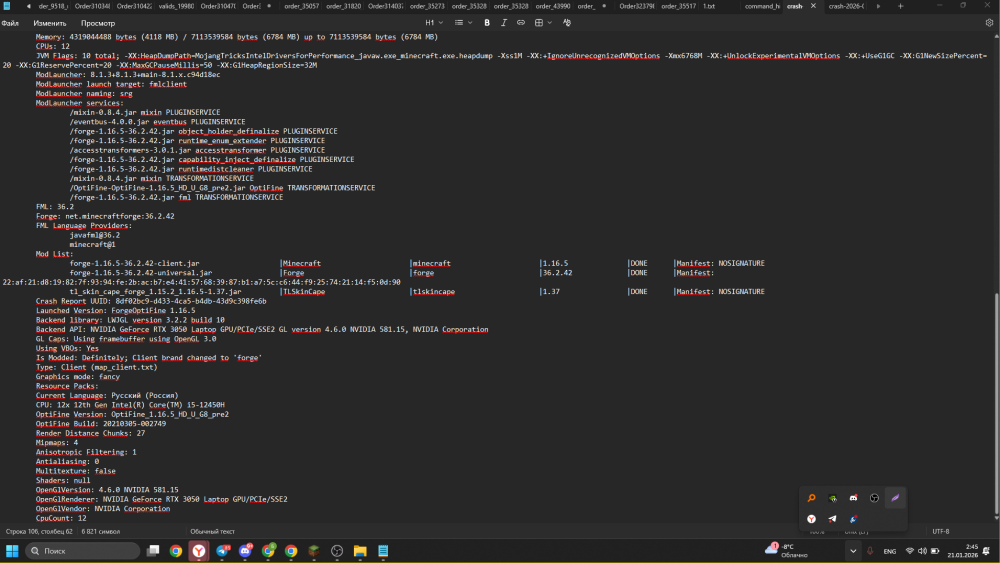Open the weather widget showing -8°C
Screen dimensions: 1000x563
click(x=786, y=551)
